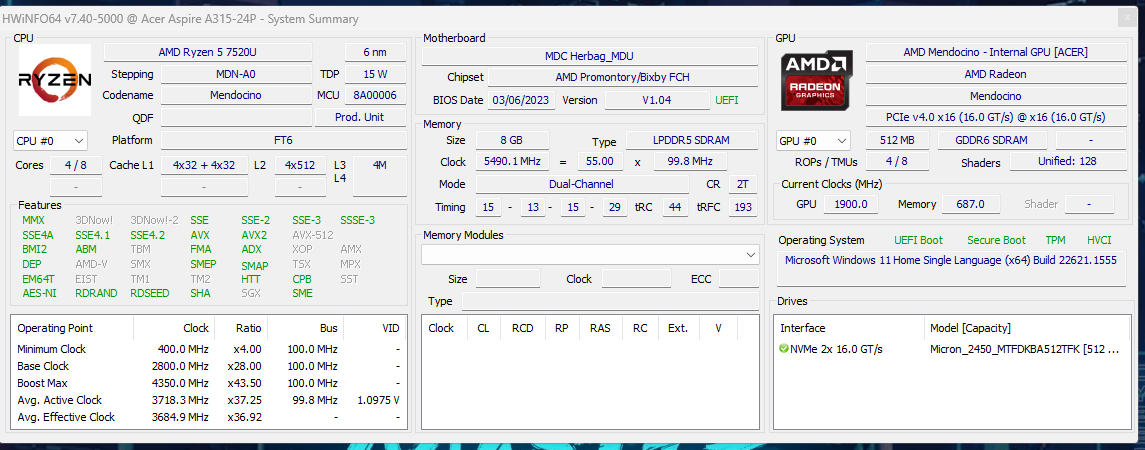Click the 8A00006 MCU value
The height and width of the screenshot is (450, 1145).
click(x=376, y=96)
